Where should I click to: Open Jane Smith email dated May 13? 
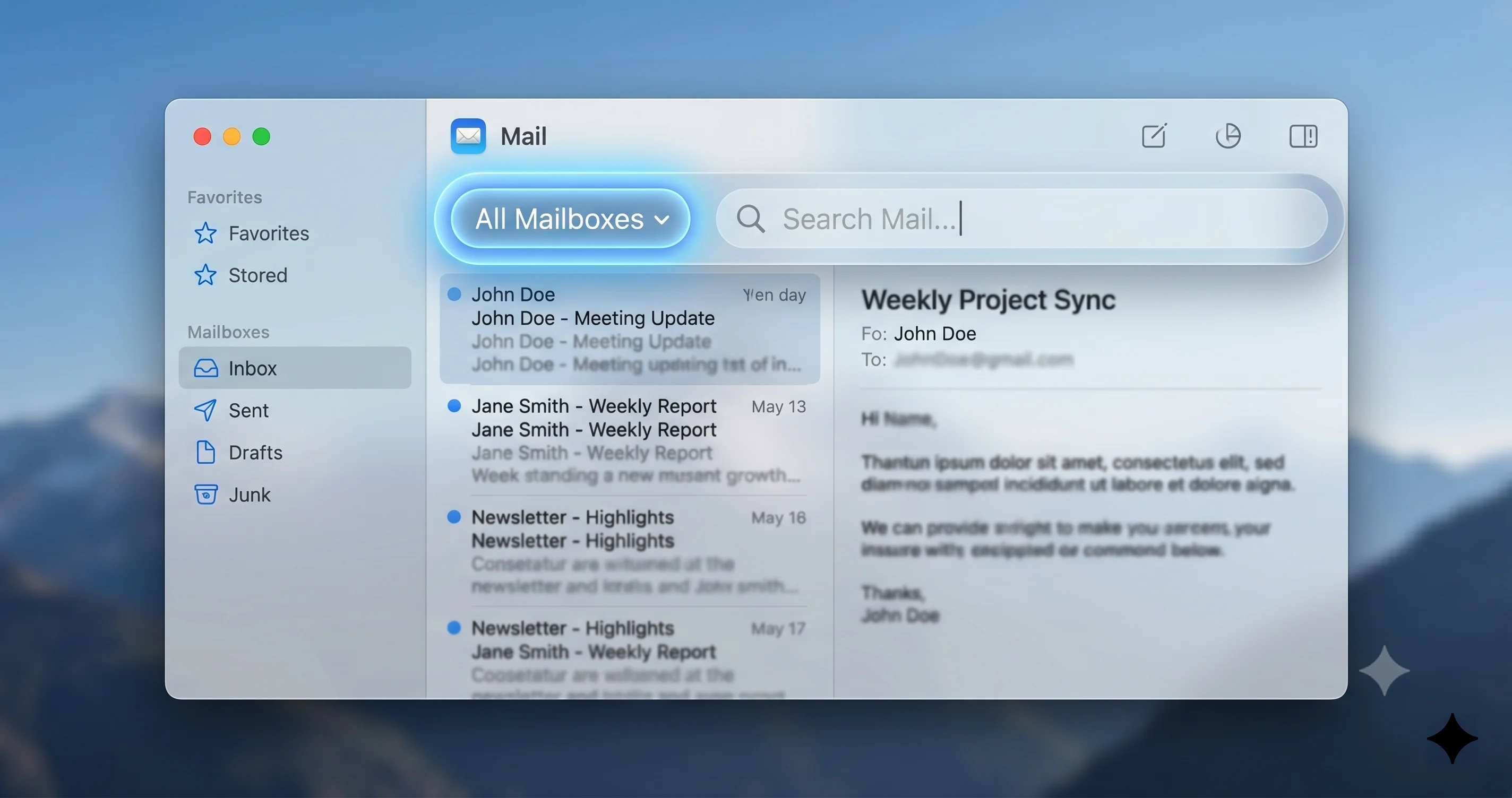click(630, 440)
